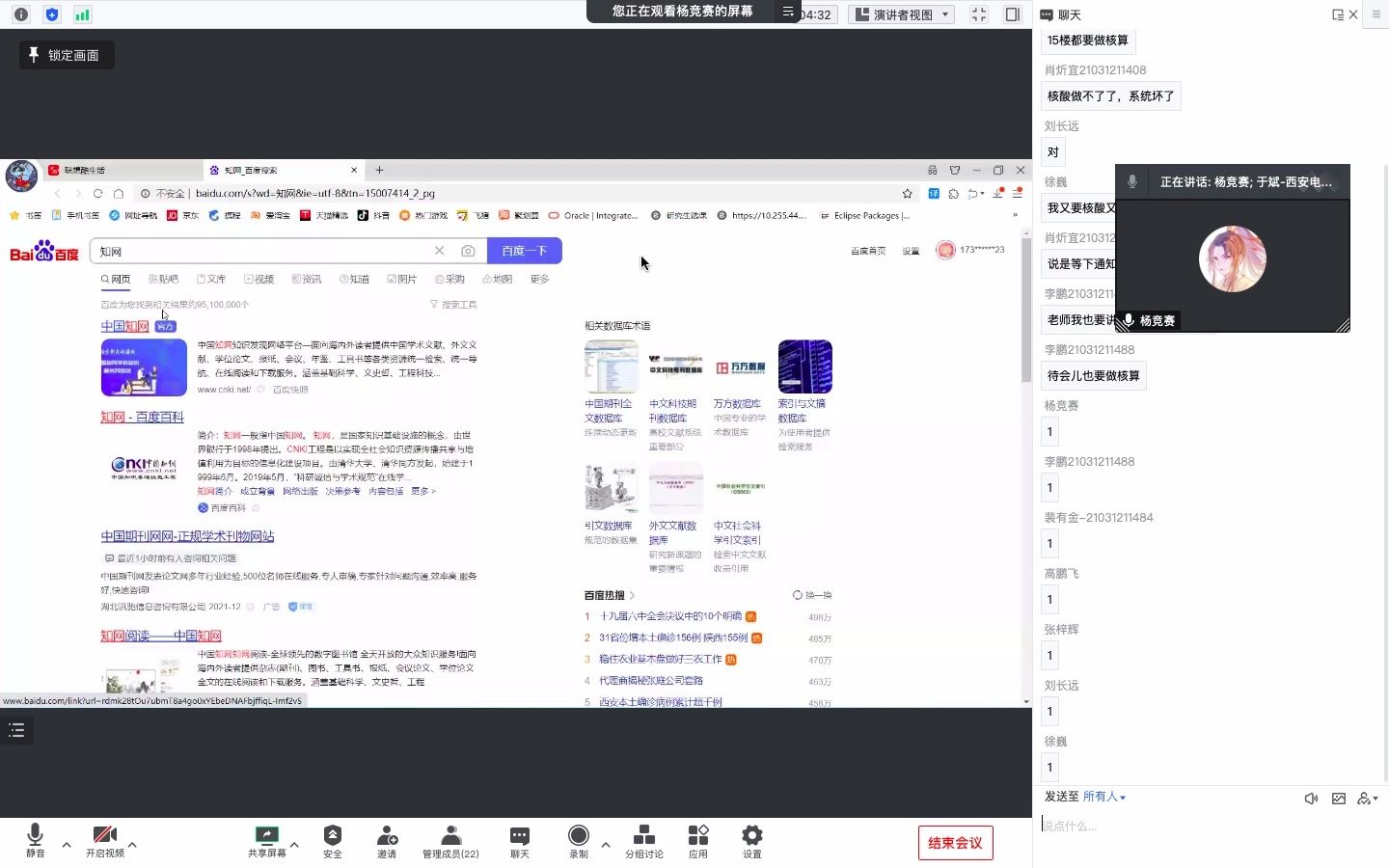This screenshot has width=1389, height=868.
Task: Toggle full screen mode icon in top bar
Action: point(979,14)
